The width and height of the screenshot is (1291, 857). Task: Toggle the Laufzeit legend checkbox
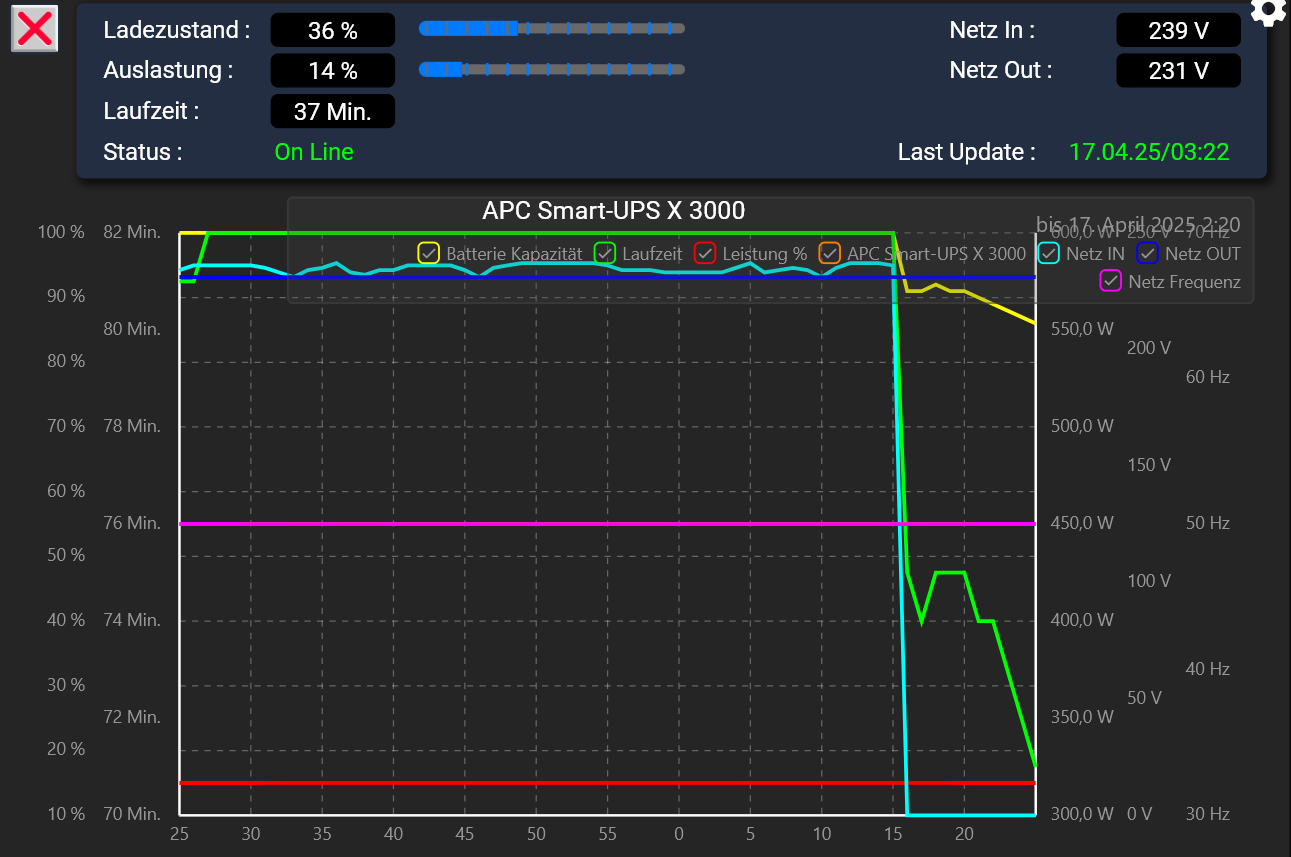pyautogui.click(x=605, y=253)
